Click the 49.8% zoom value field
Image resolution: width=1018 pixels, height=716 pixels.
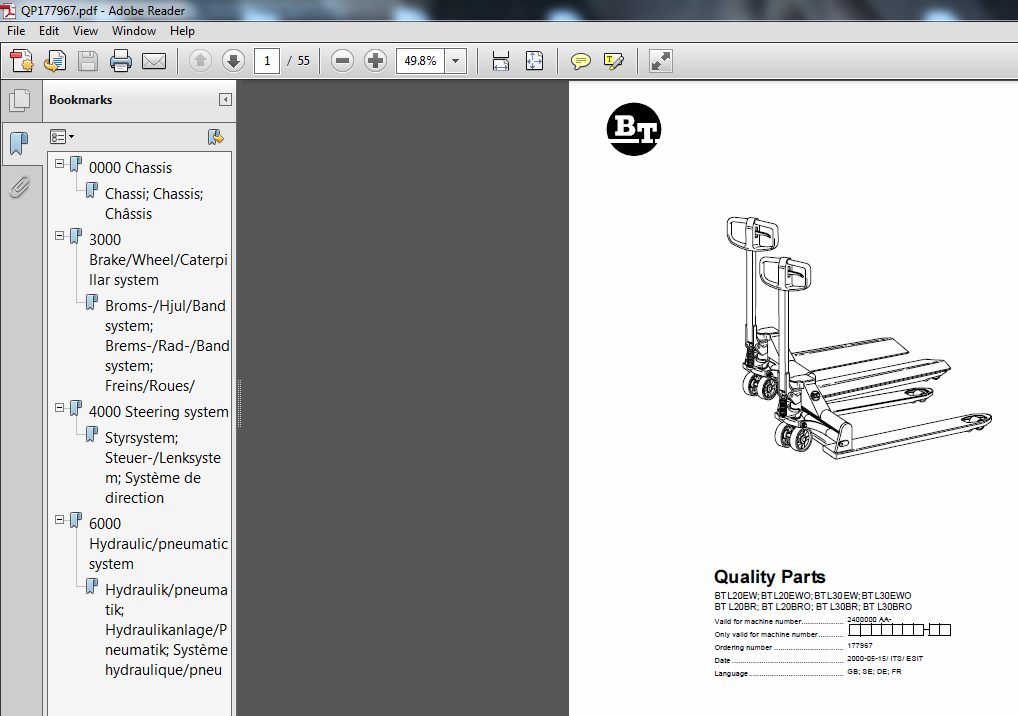421,61
